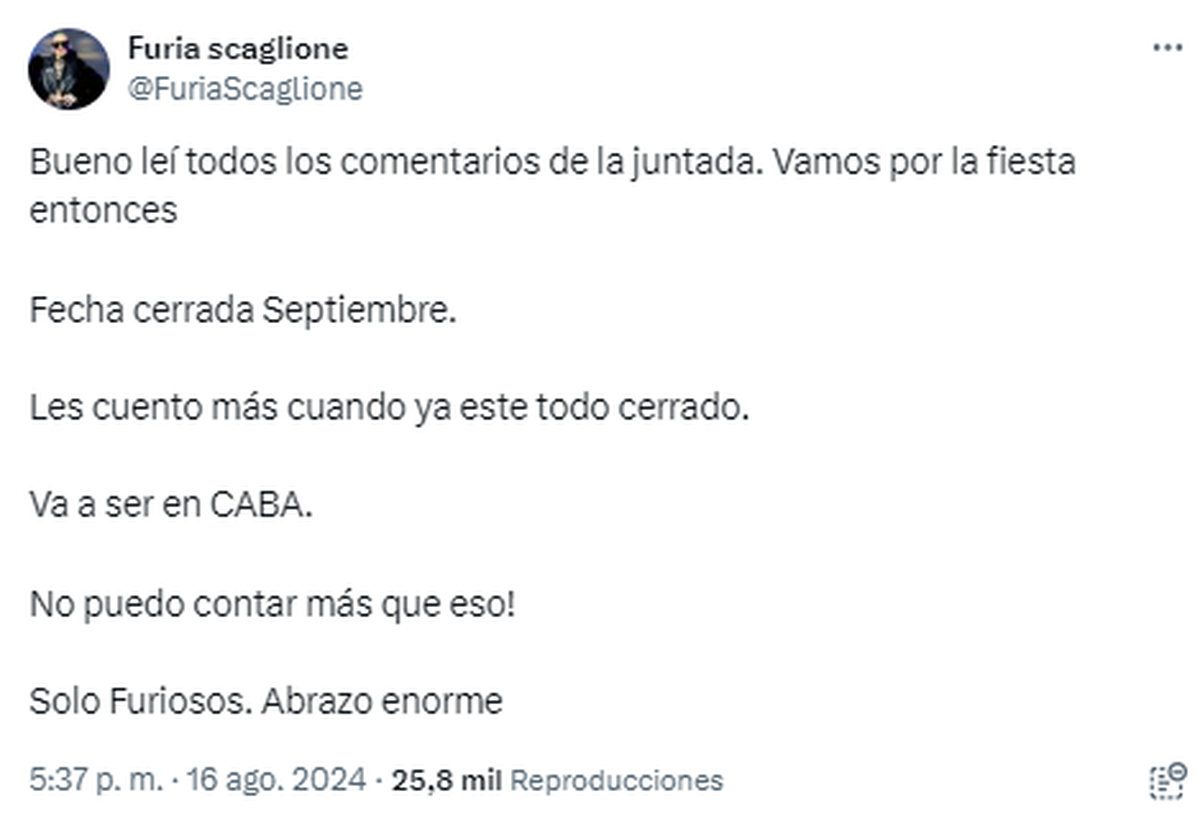Click the 'Va a ser en CABA.' line
1200x821 pixels.
[171, 506]
